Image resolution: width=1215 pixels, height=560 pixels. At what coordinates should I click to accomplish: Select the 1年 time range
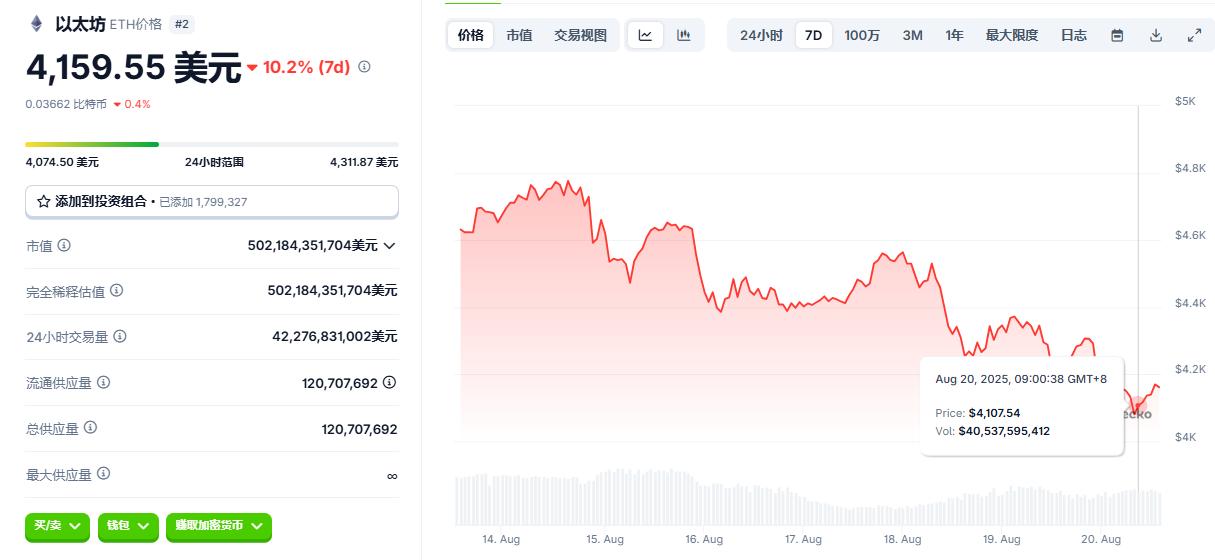(x=954, y=35)
